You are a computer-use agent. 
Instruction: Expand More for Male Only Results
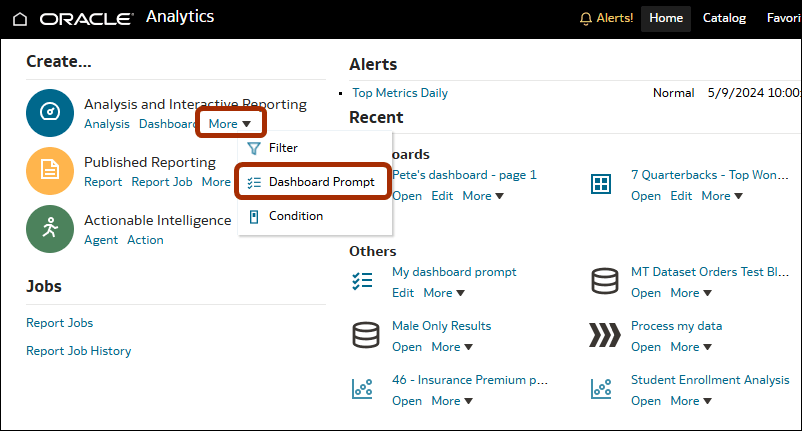coord(452,347)
